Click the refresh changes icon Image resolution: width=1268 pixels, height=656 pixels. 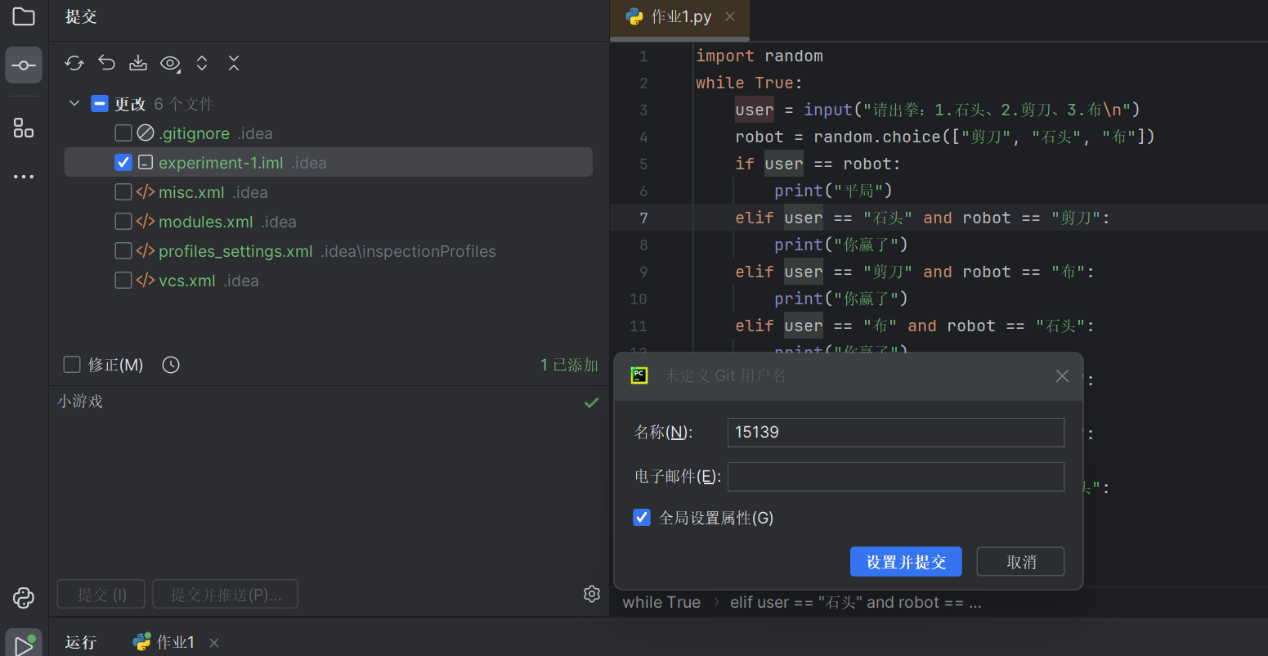pos(74,63)
